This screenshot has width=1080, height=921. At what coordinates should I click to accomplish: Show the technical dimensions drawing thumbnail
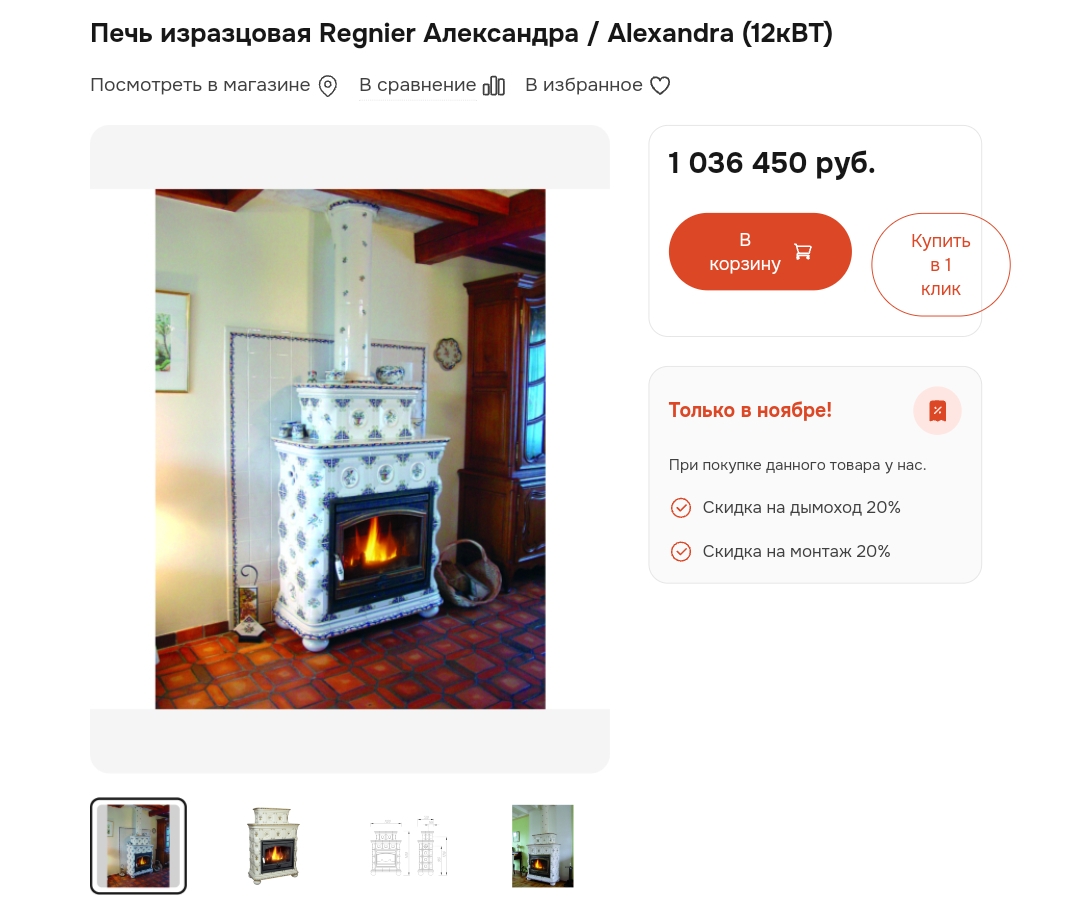408,846
